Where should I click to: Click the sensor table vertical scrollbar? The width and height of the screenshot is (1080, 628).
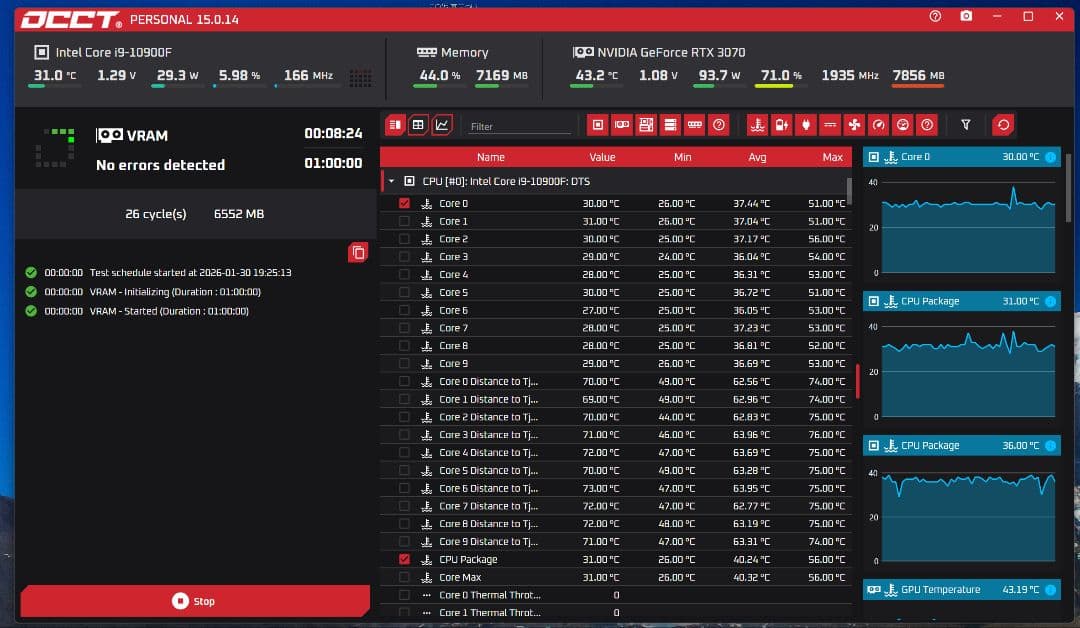(x=850, y=190)
